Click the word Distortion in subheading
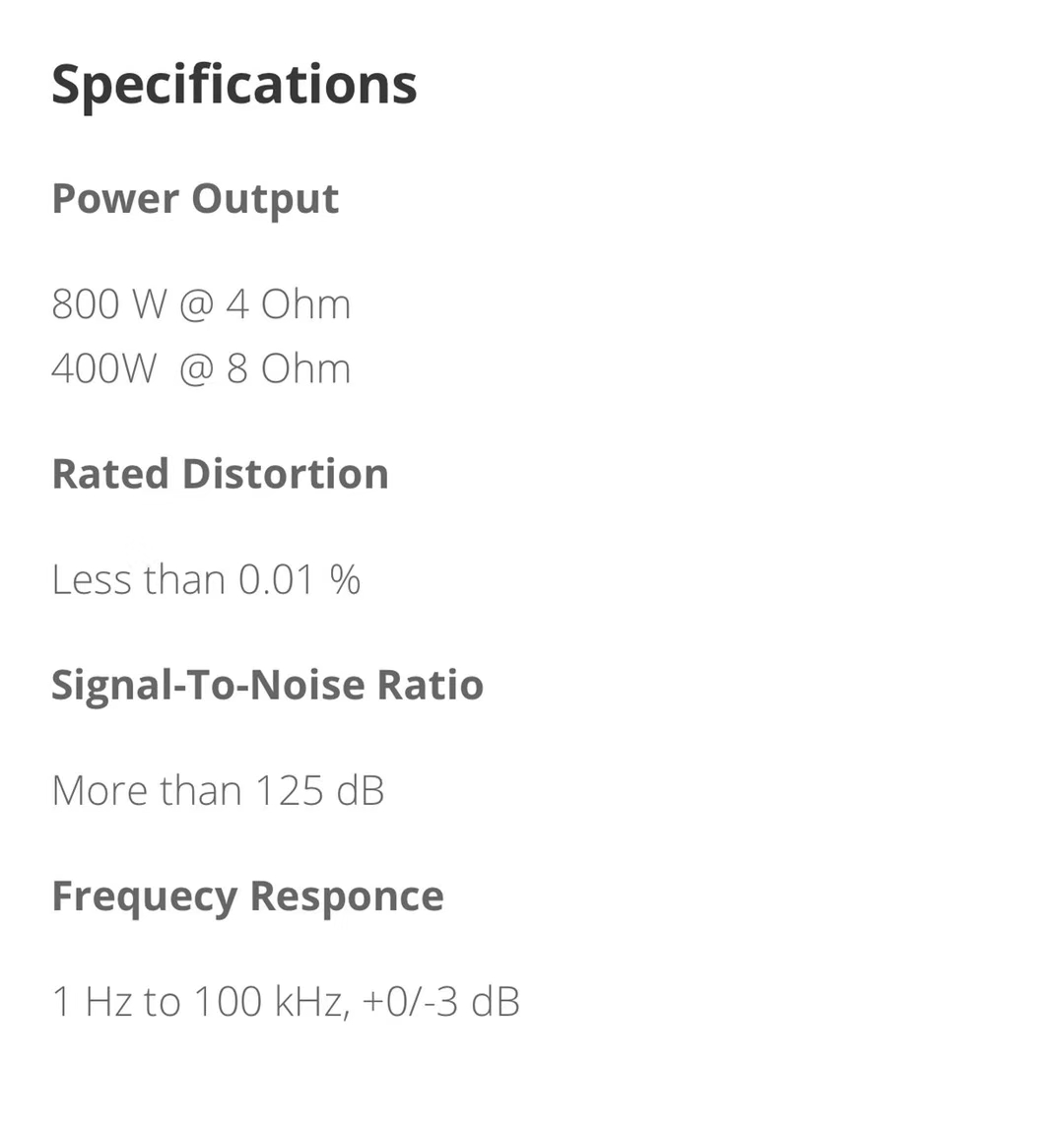Image resolution: width=1064 pixels, height=1129 pixels. click(x=286, y=474)
